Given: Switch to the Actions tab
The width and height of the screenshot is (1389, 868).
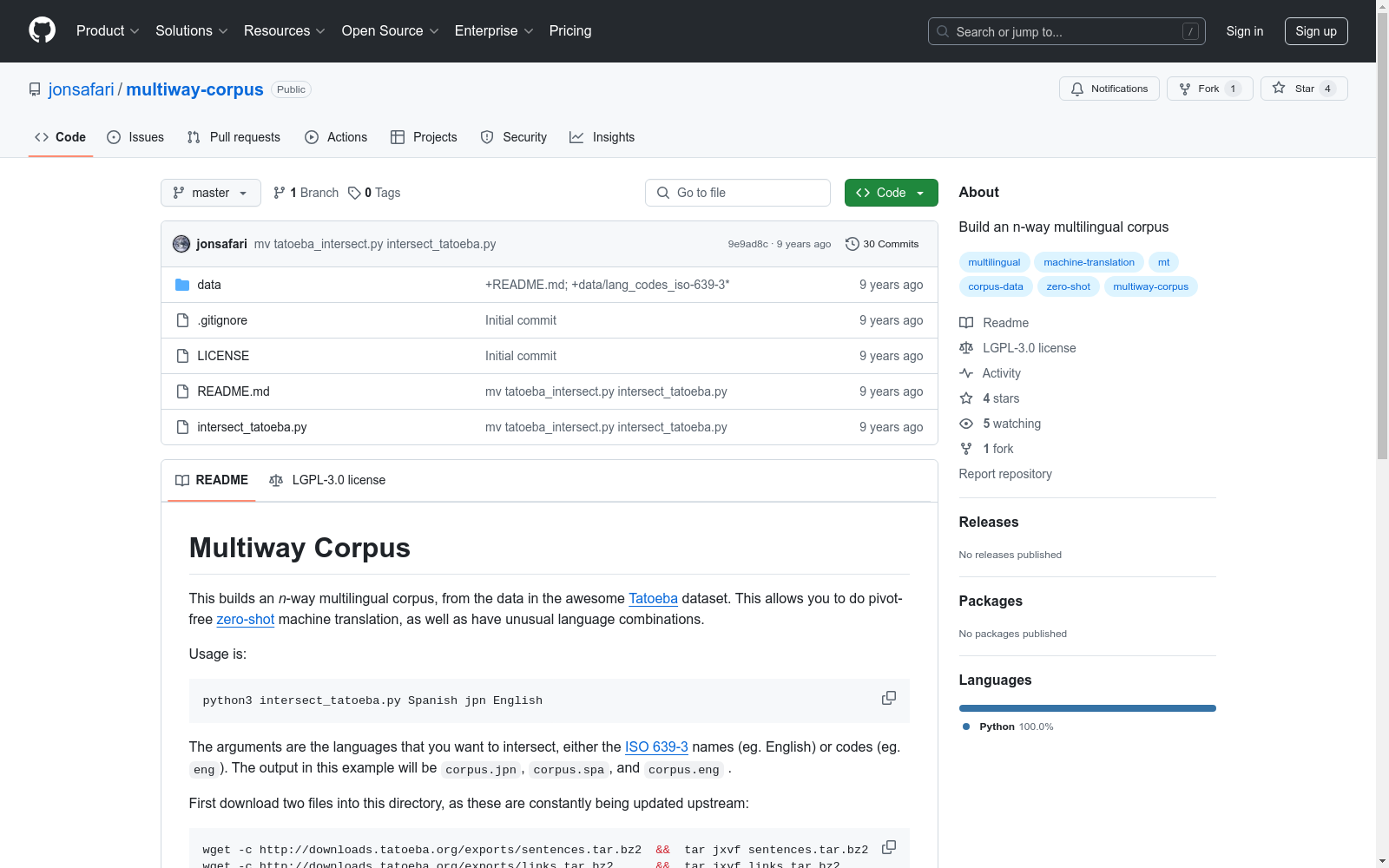Looking at the screenshot, I should 336,137.
